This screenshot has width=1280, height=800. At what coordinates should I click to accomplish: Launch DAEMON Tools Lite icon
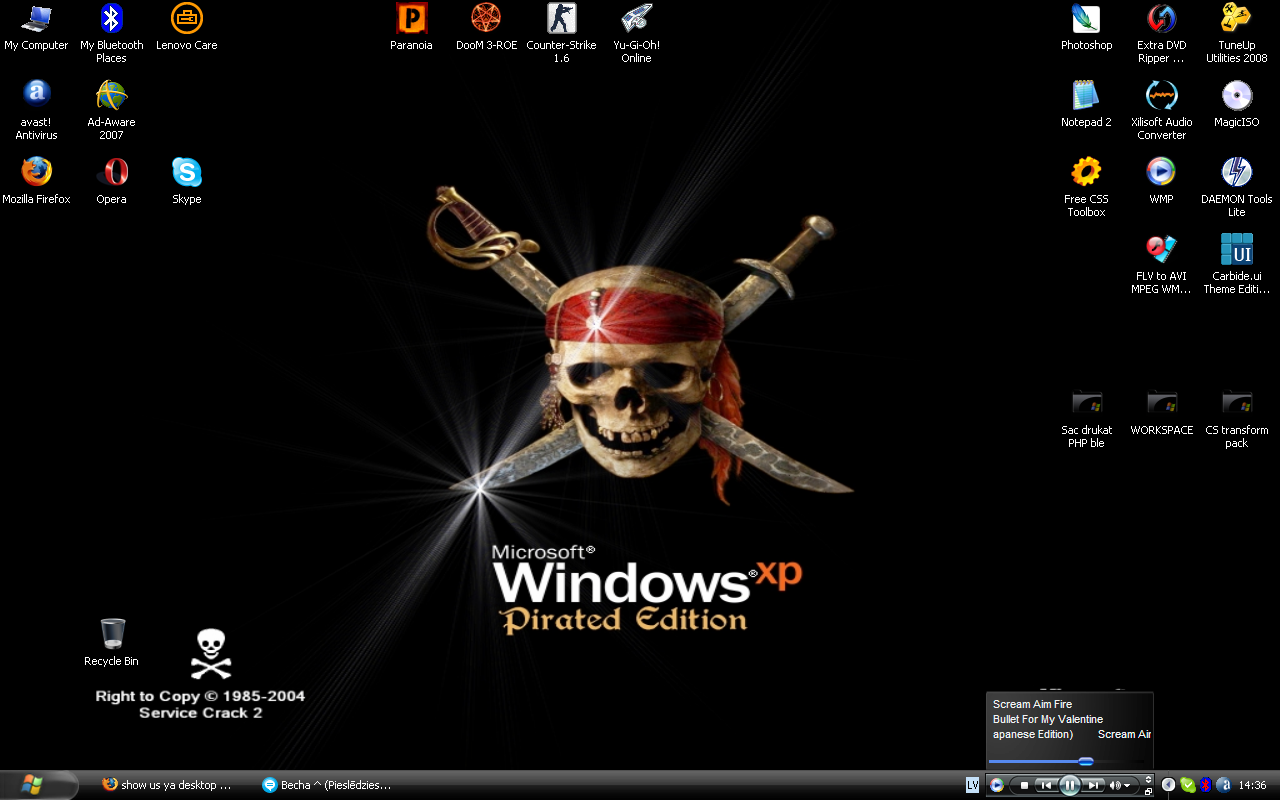[1236, 188]
